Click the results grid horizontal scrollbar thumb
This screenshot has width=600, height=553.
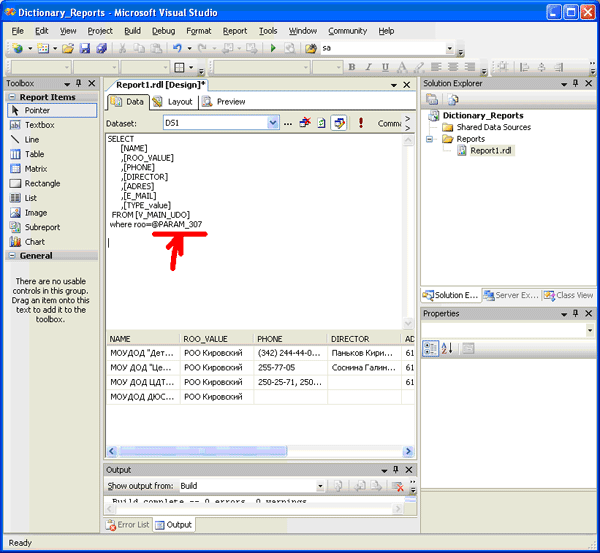pos(203,451)
